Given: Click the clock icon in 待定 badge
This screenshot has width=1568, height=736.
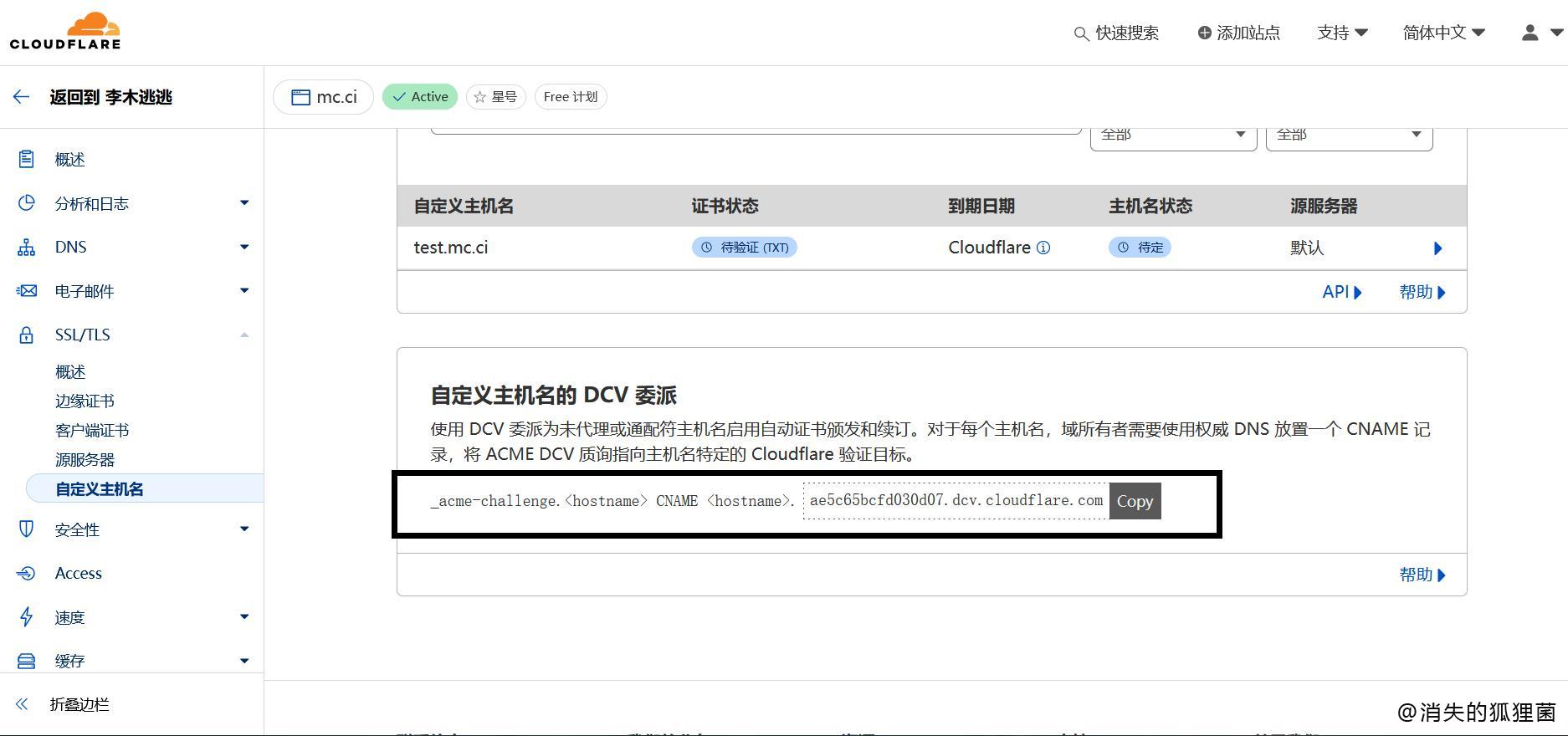Looking at the screenshot, I should pos(1123,248).
